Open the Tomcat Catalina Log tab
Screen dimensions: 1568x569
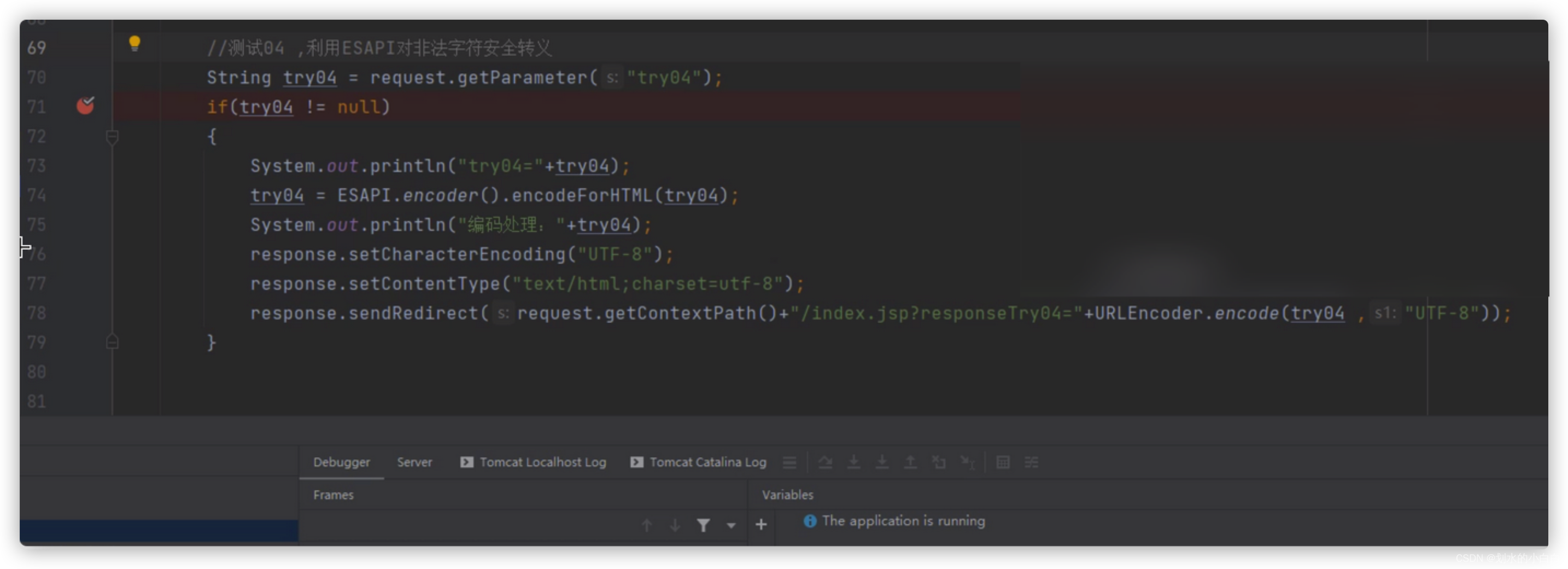[x=698, y=462]
